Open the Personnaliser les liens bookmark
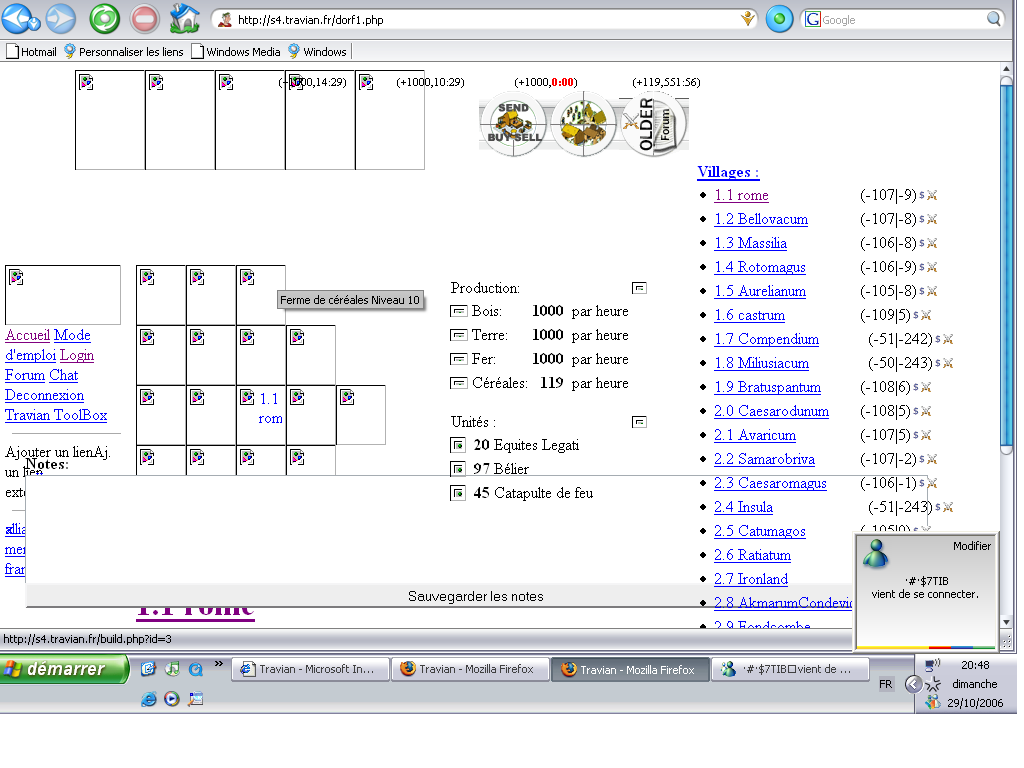 click(x=123, y=52)
